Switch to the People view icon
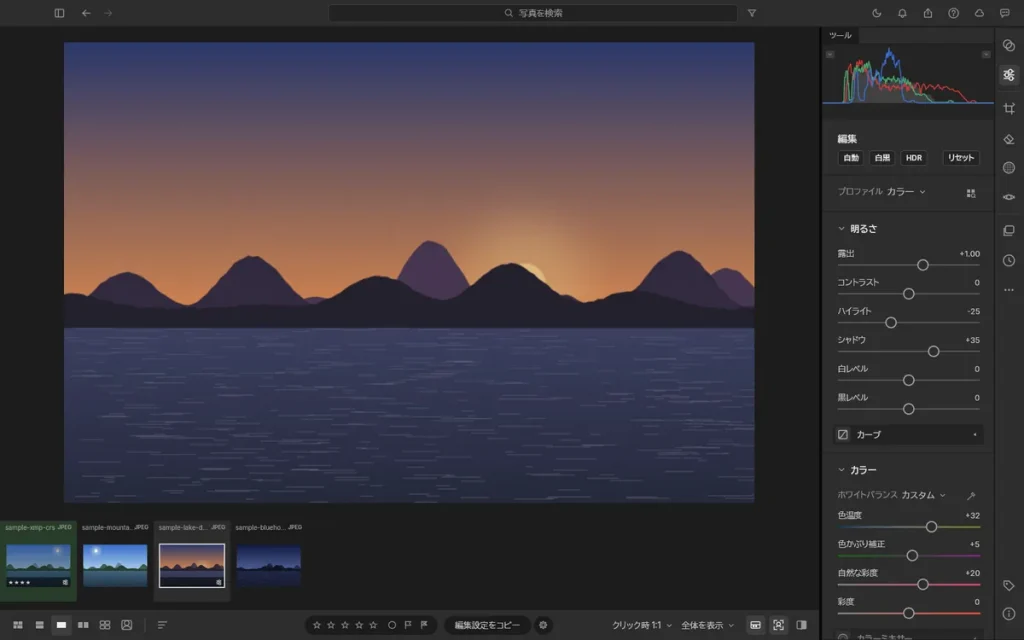 (x=127, y=625)
